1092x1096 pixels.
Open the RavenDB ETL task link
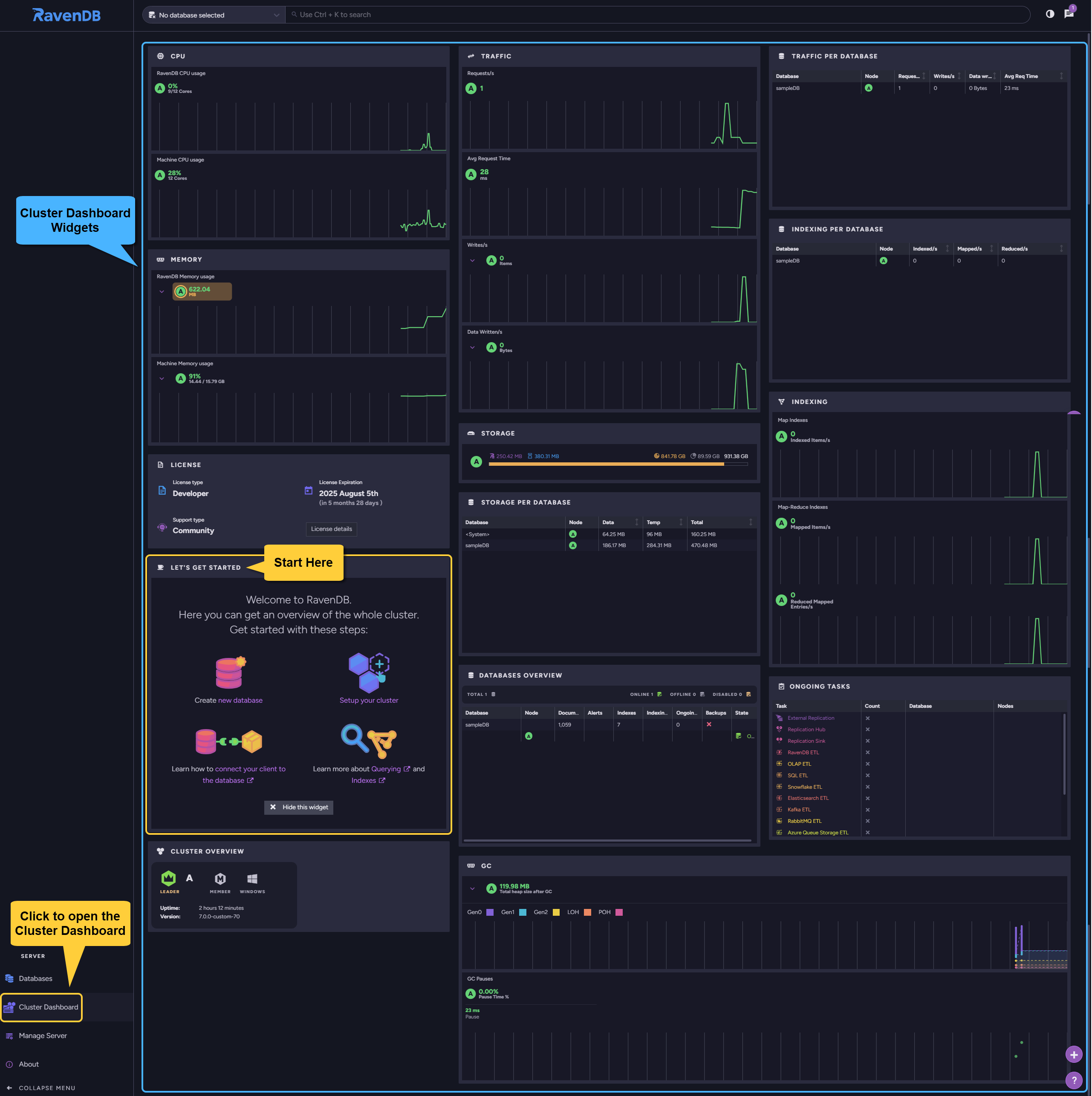803,753
